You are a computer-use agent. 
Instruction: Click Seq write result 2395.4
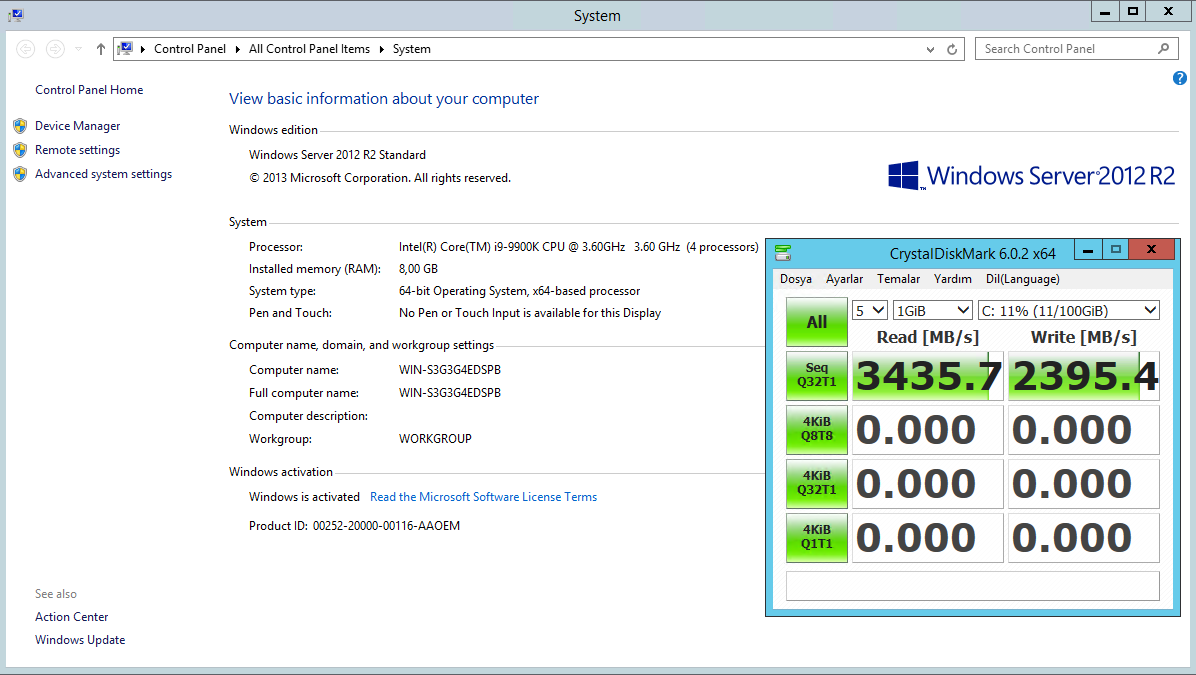coord(1084,376)
